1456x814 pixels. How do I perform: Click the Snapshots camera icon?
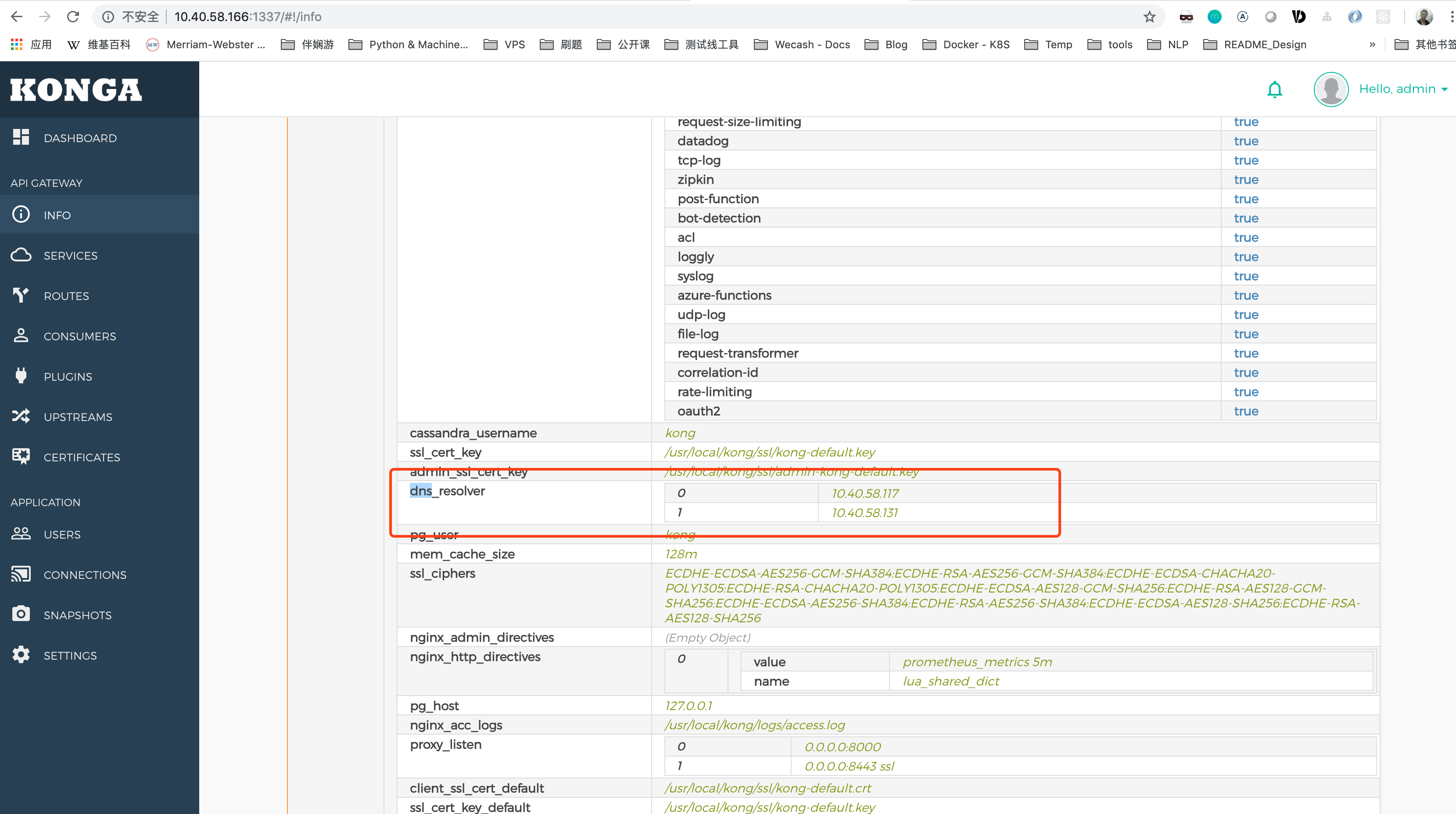(21, 614)
